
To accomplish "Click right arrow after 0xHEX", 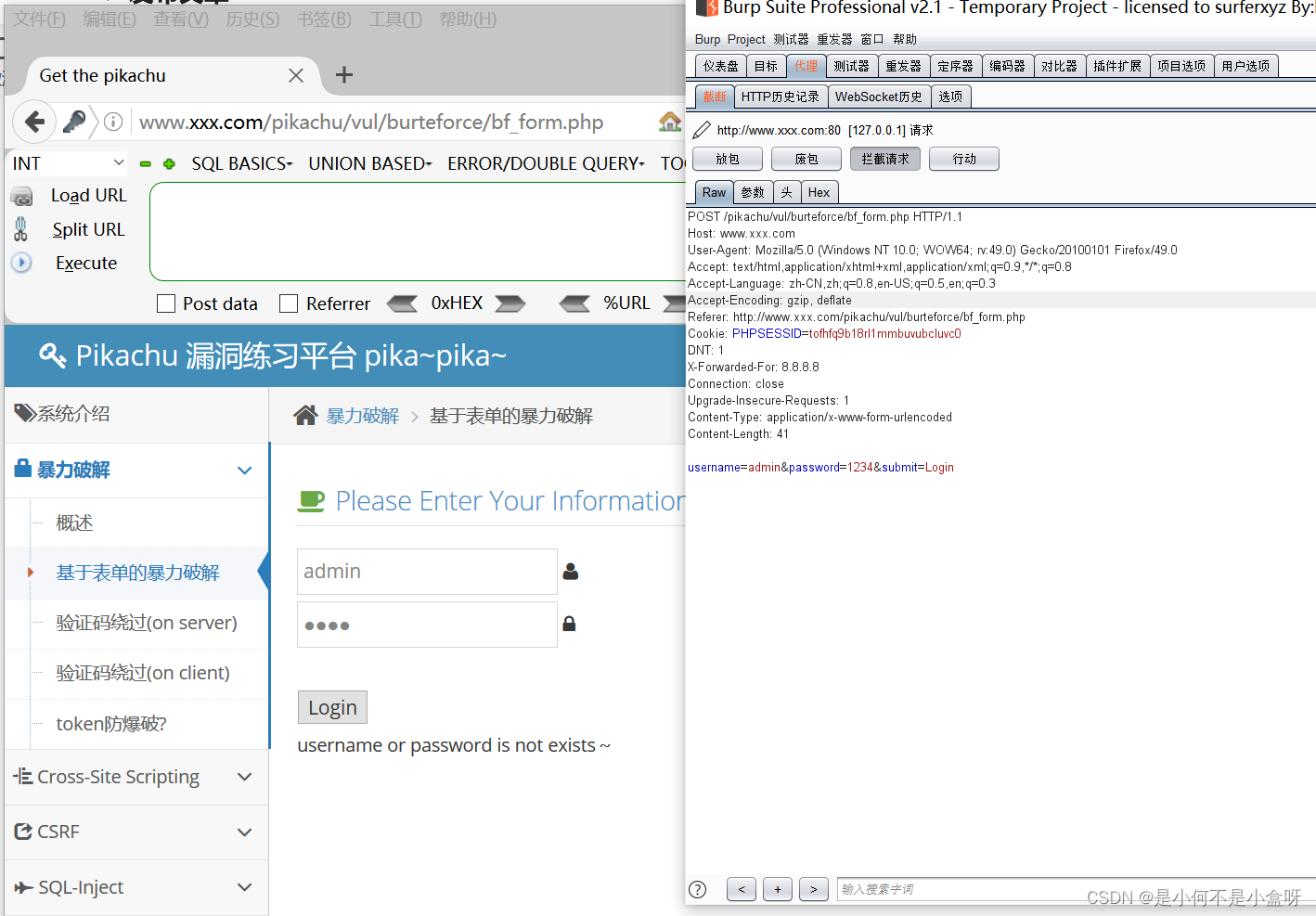I will point(510,303).
